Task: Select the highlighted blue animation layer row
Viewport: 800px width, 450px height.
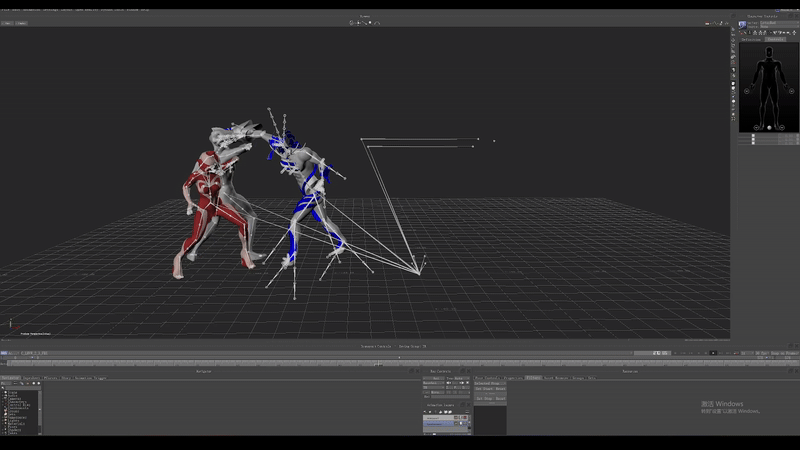Action: (x=438, y=424)
